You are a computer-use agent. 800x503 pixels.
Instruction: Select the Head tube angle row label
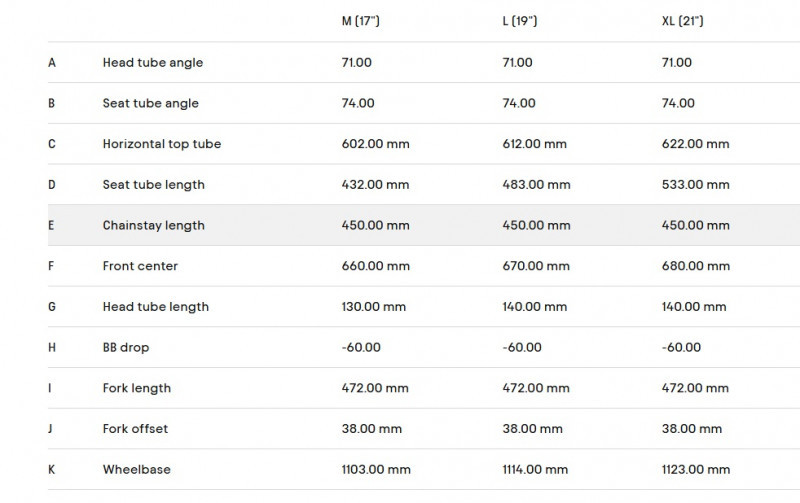(152, 62)
